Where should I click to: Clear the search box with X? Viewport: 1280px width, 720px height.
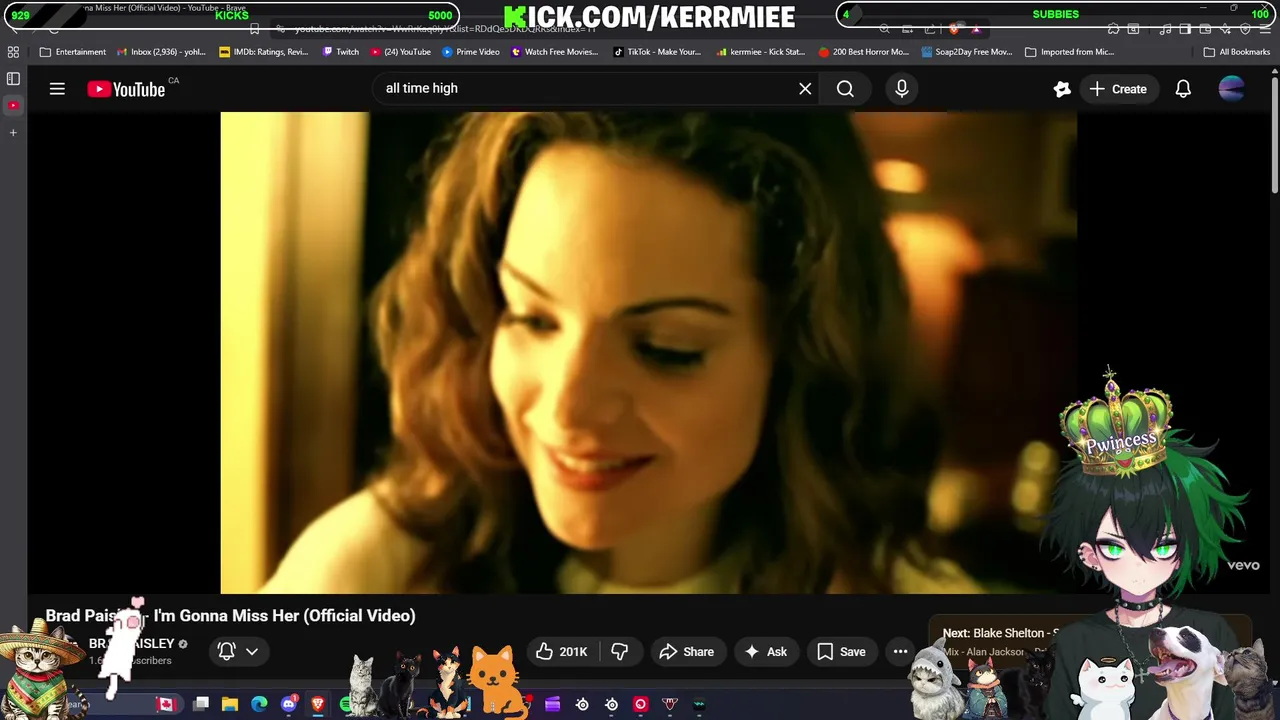(805, 89)
